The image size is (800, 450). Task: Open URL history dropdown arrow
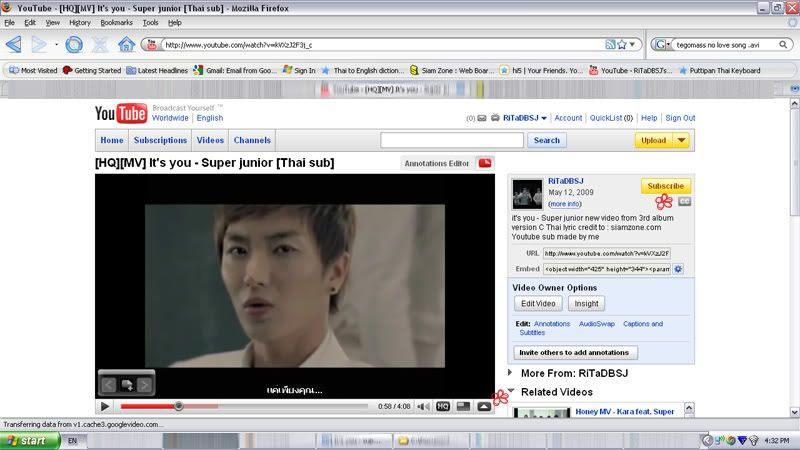[632, 45]
